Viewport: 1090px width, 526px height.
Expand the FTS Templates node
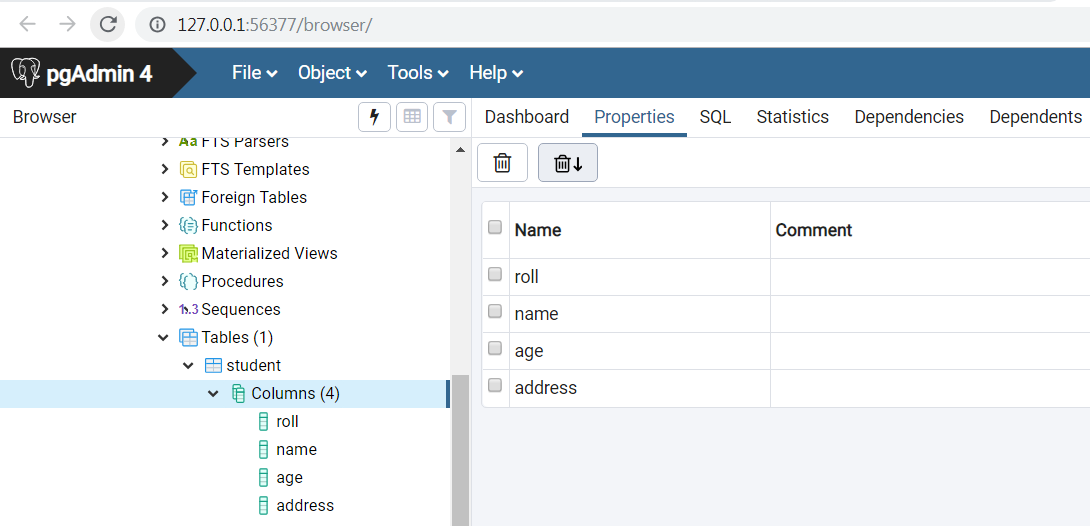pyautogui.click(x=164, y=169)
